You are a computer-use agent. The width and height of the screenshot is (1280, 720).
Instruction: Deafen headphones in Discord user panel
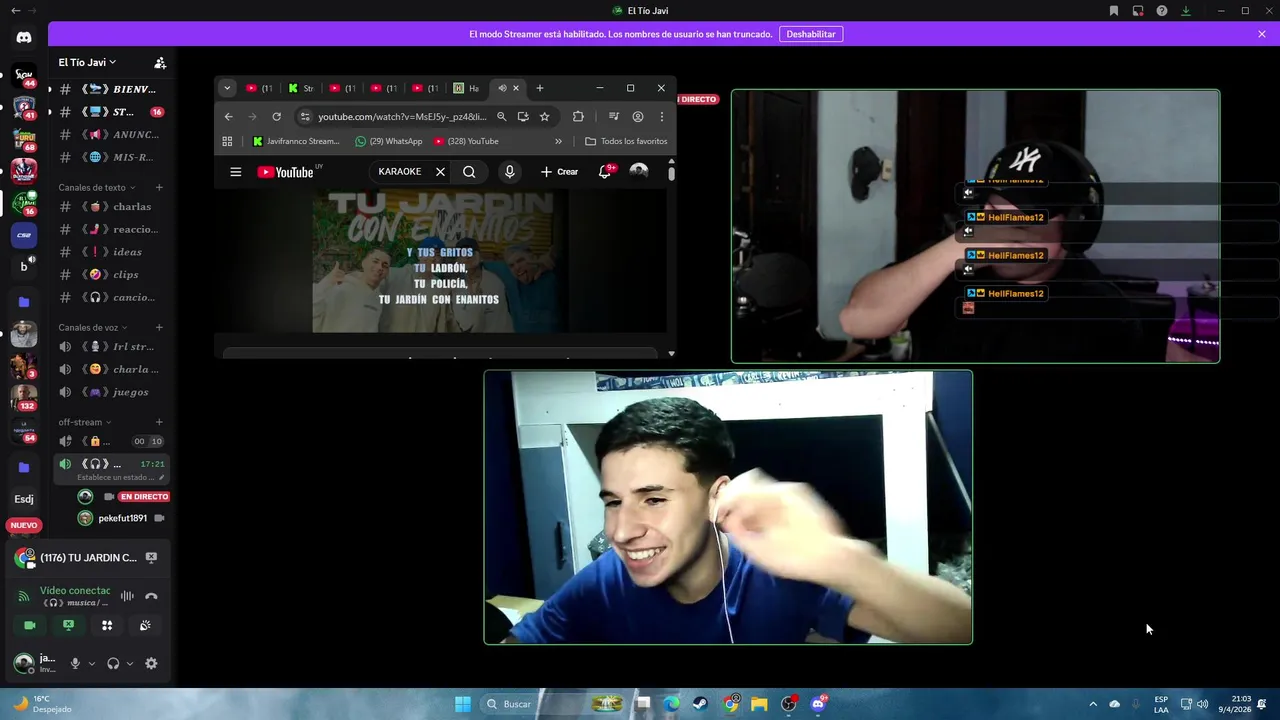(113, 663)
